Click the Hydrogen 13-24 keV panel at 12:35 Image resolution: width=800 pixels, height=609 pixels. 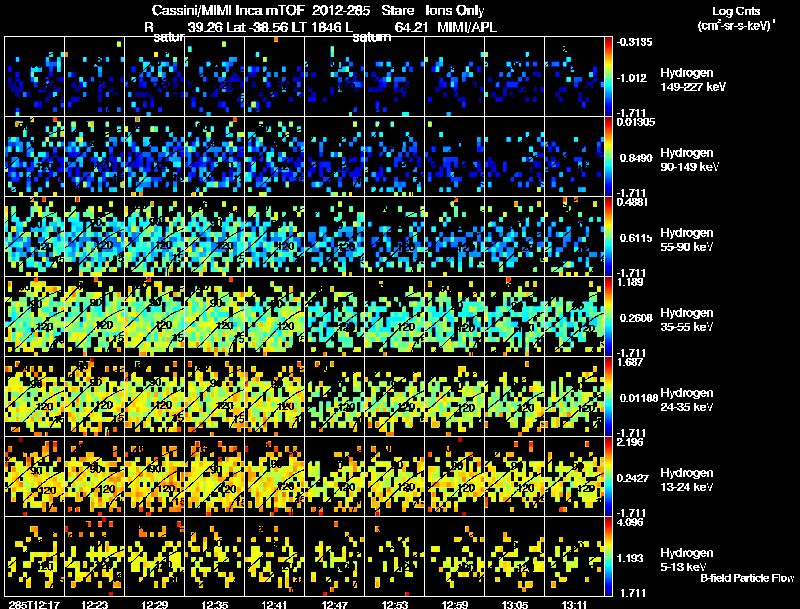tap(214, 477)
